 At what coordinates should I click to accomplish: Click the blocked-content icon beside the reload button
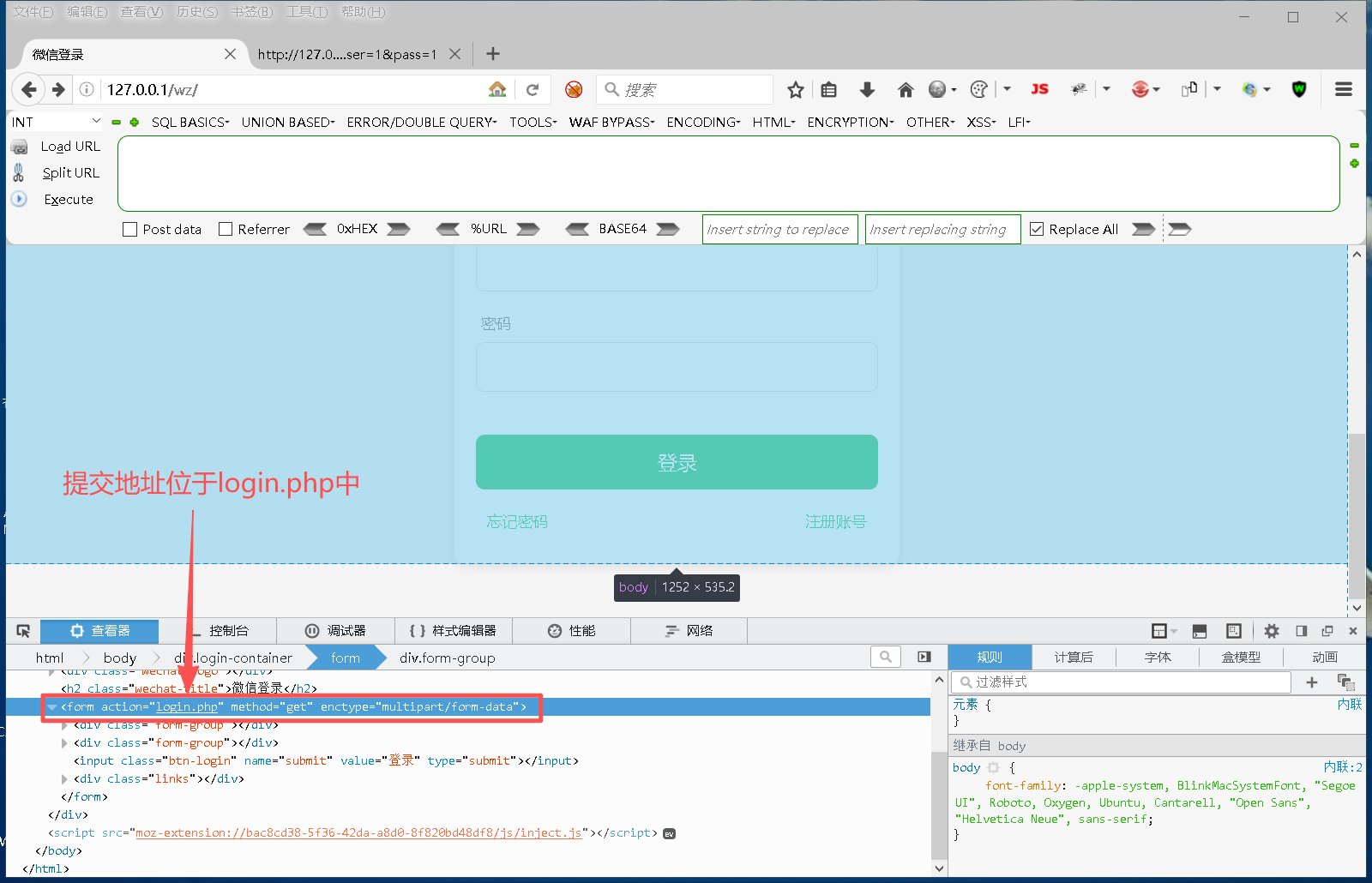574,89
